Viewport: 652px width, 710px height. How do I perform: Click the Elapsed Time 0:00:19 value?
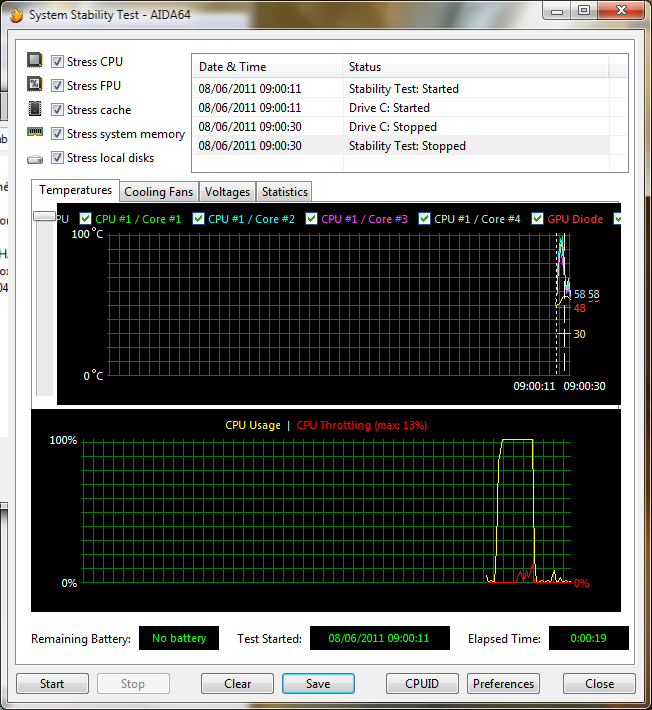point(589,638)
